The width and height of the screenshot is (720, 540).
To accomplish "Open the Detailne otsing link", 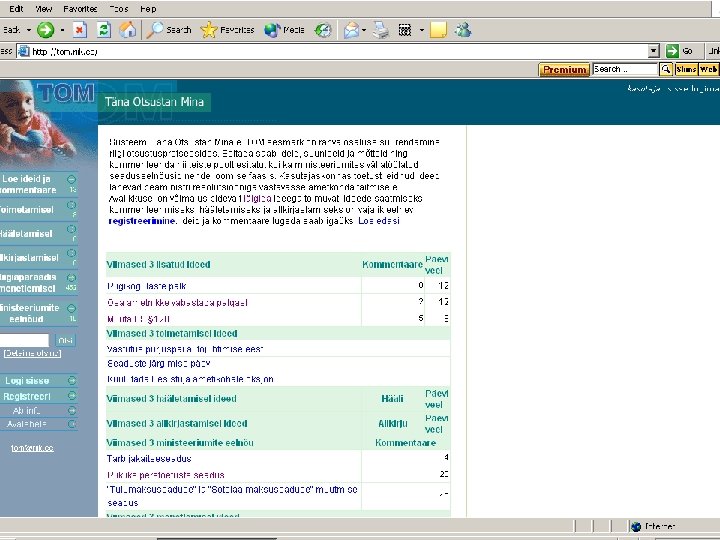I will (x=32, y=353).
